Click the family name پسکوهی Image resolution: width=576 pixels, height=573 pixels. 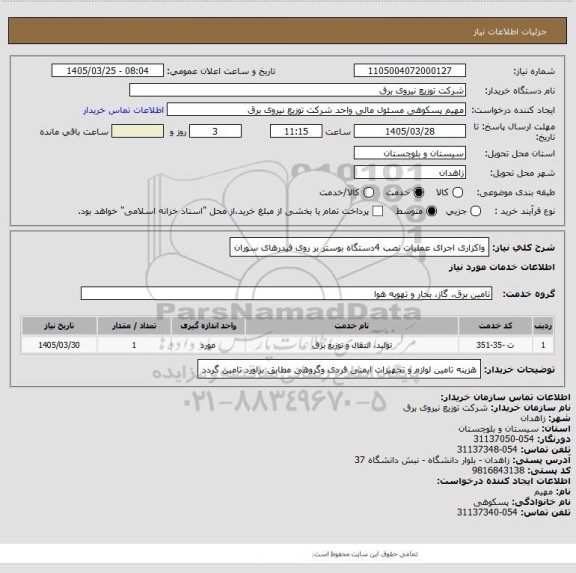(491, 502)
